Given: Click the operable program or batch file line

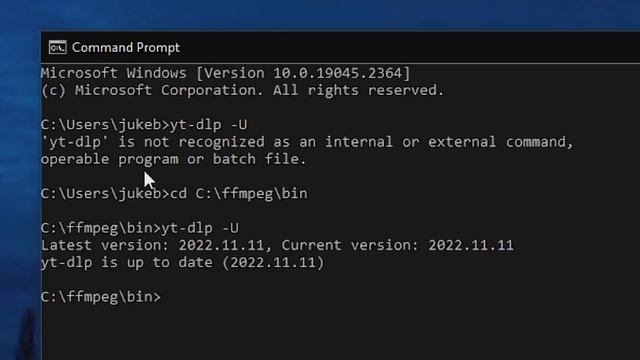Looking at the screenshot, I should [x=173, y=159].
